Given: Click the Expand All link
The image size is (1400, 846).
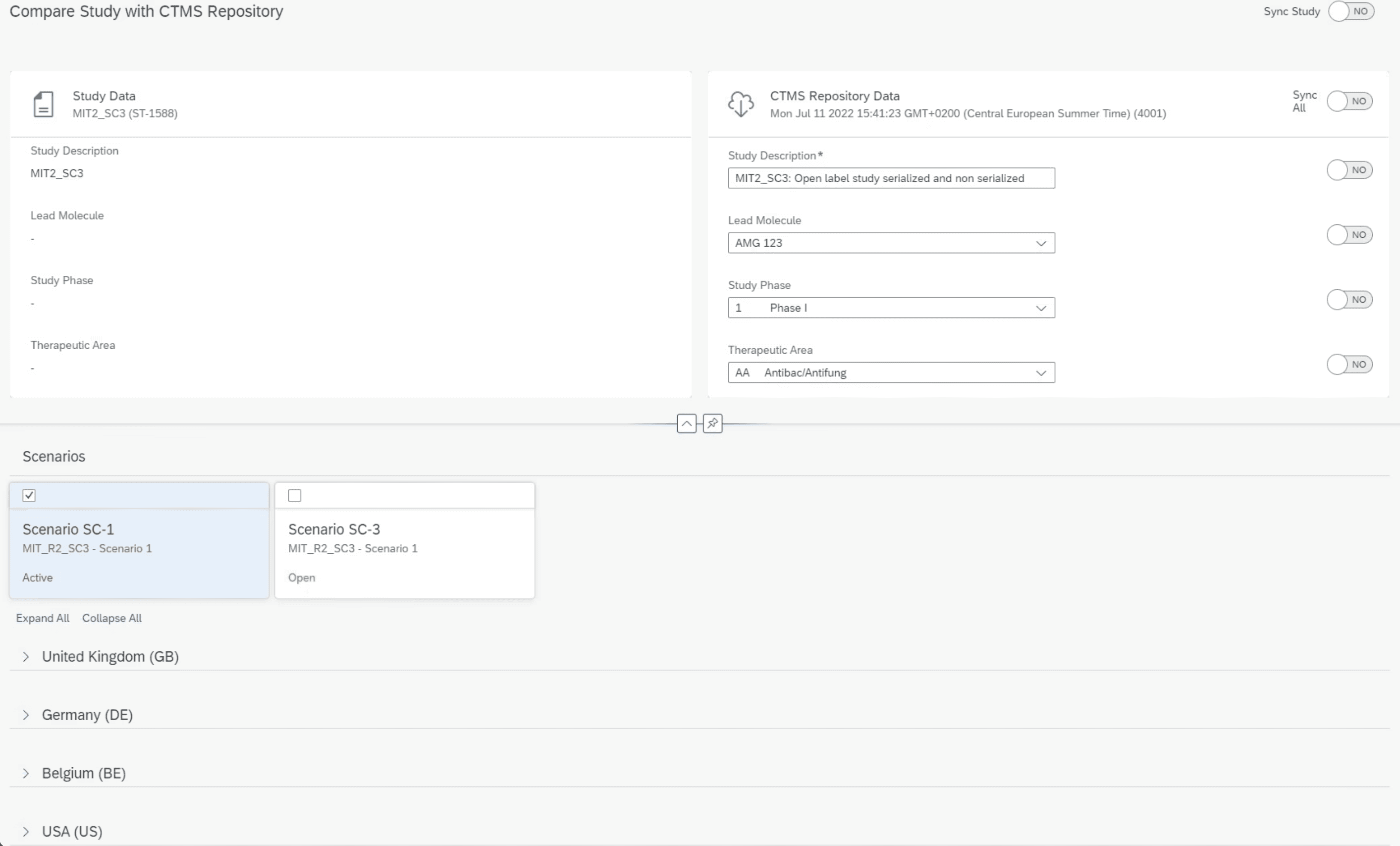Looking at the screenshot, I should 43,618.
